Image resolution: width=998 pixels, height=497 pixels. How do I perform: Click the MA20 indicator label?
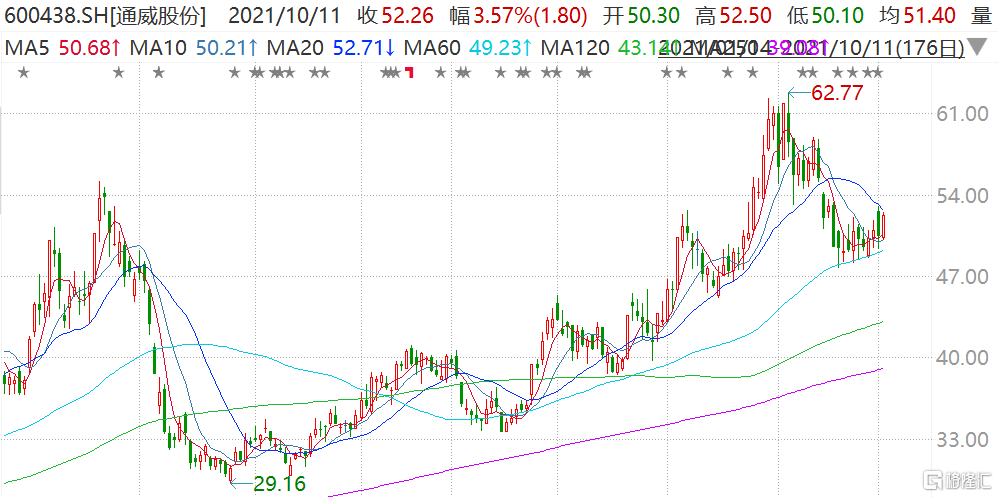click(297, 46)
